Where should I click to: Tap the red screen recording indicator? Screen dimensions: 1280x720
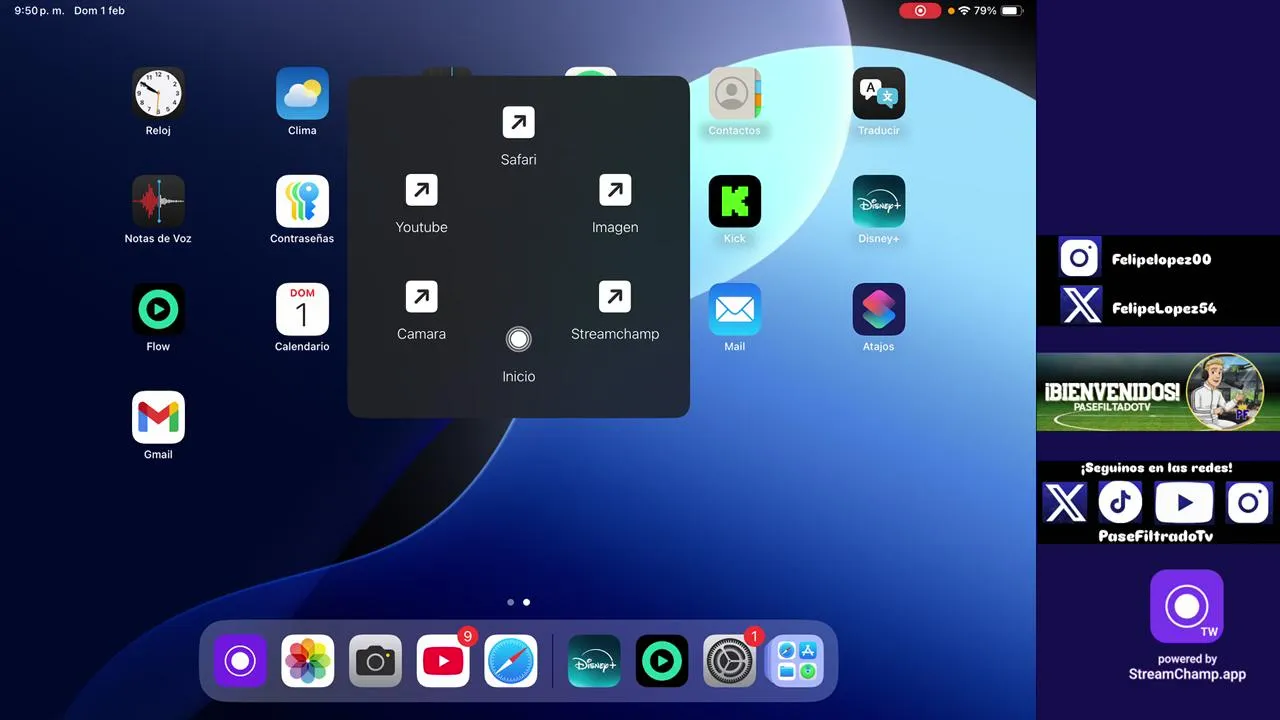click(x=920, y=11)
